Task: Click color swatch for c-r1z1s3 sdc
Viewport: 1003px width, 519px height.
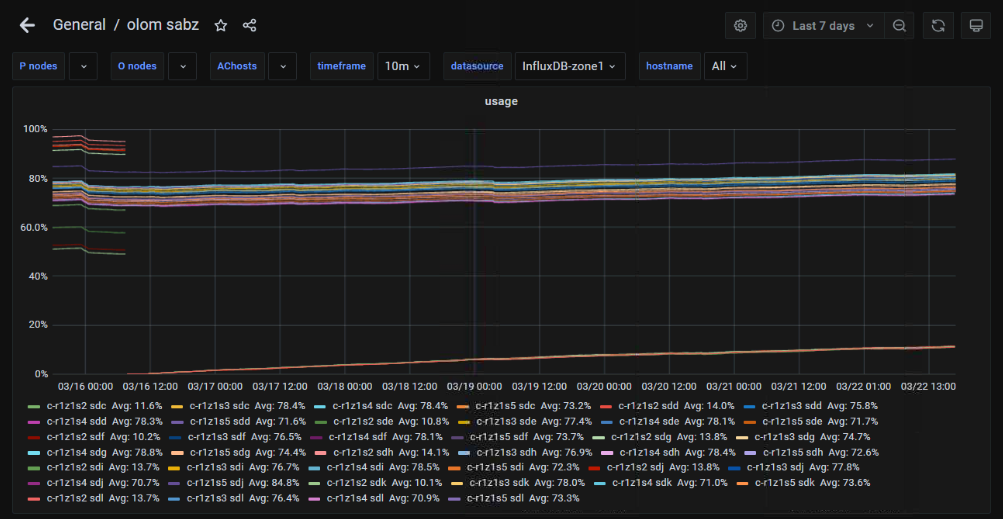Action: pyautogui.click(x=177, y=406)
